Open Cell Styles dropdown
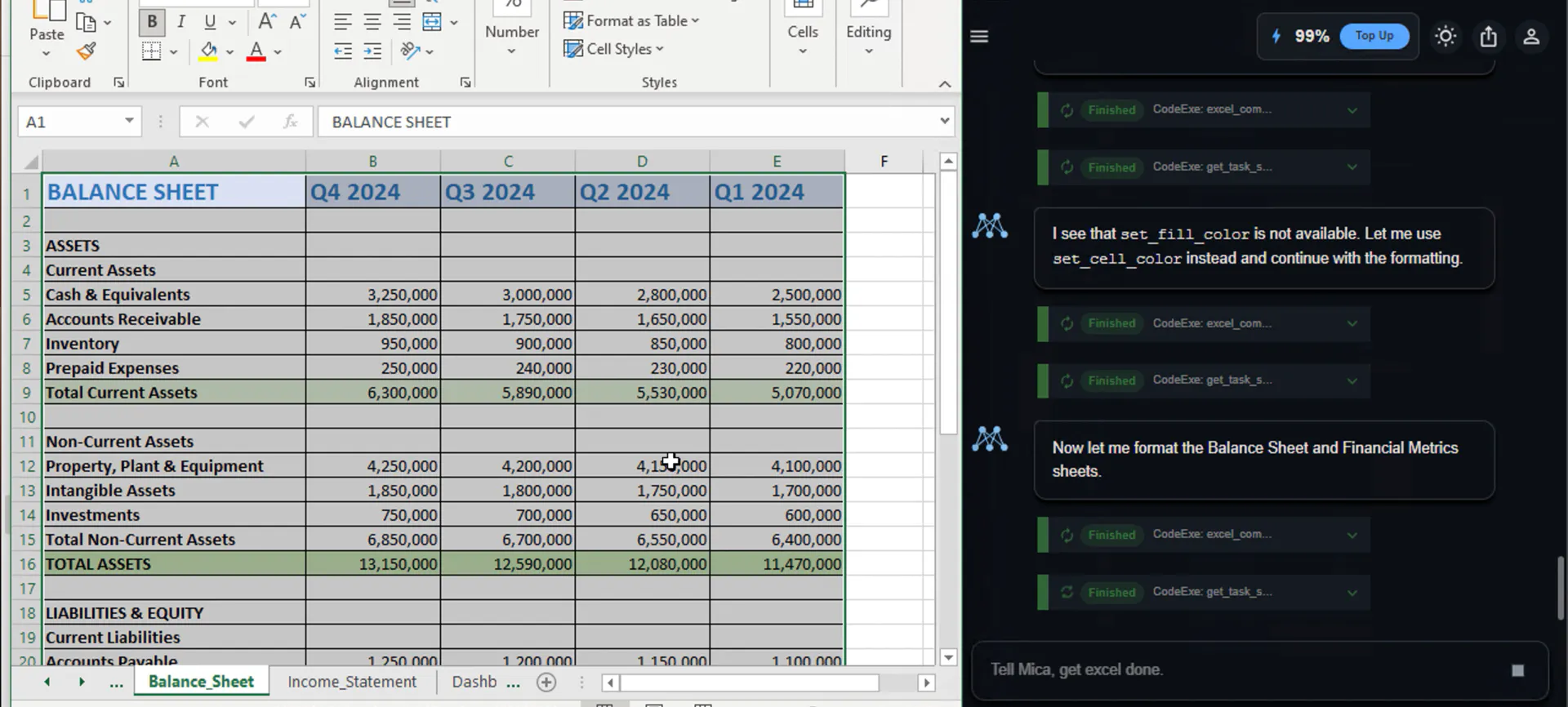Viewport: 1568px width, 707px height. (613, 49)
